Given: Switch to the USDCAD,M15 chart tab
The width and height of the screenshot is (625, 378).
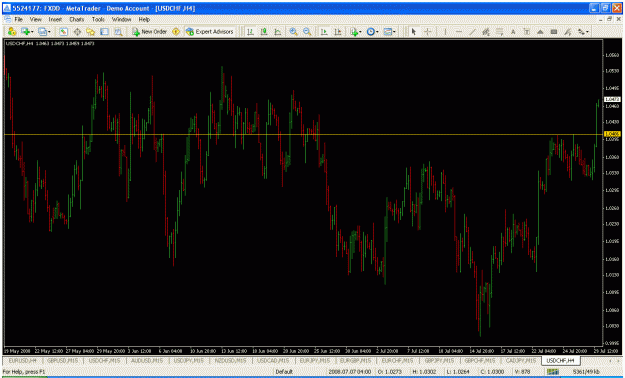Looking at the screenshot, I should (274, 360).
